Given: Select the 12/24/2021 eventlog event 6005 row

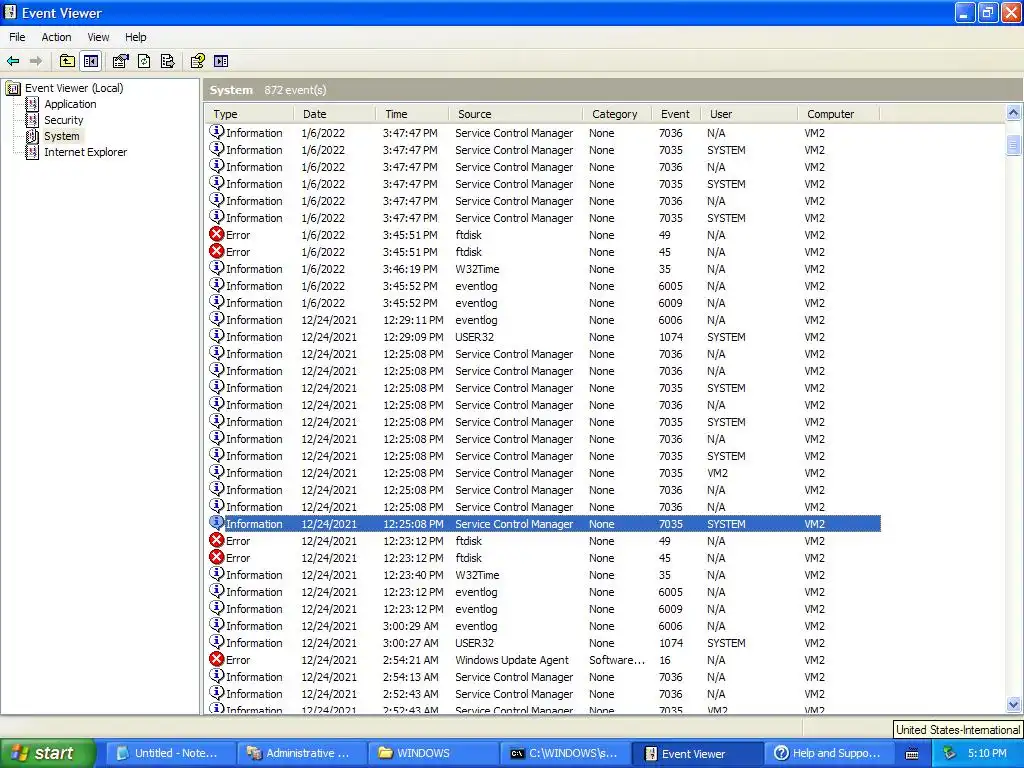Looking at the screenshot, I should [543, 592].
